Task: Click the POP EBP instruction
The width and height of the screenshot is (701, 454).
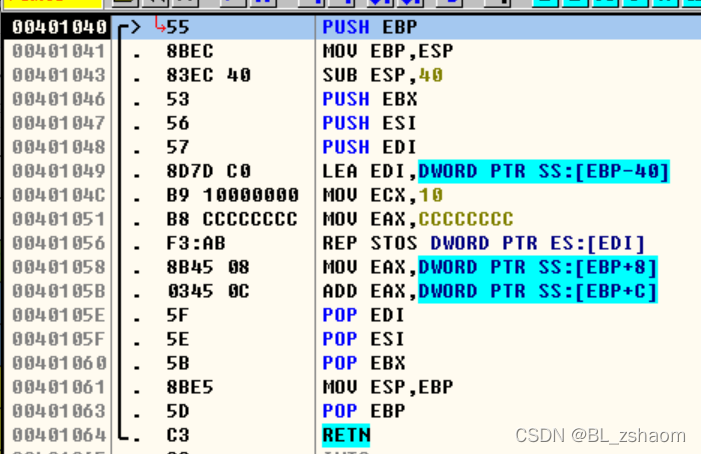Action: [363, 412]
